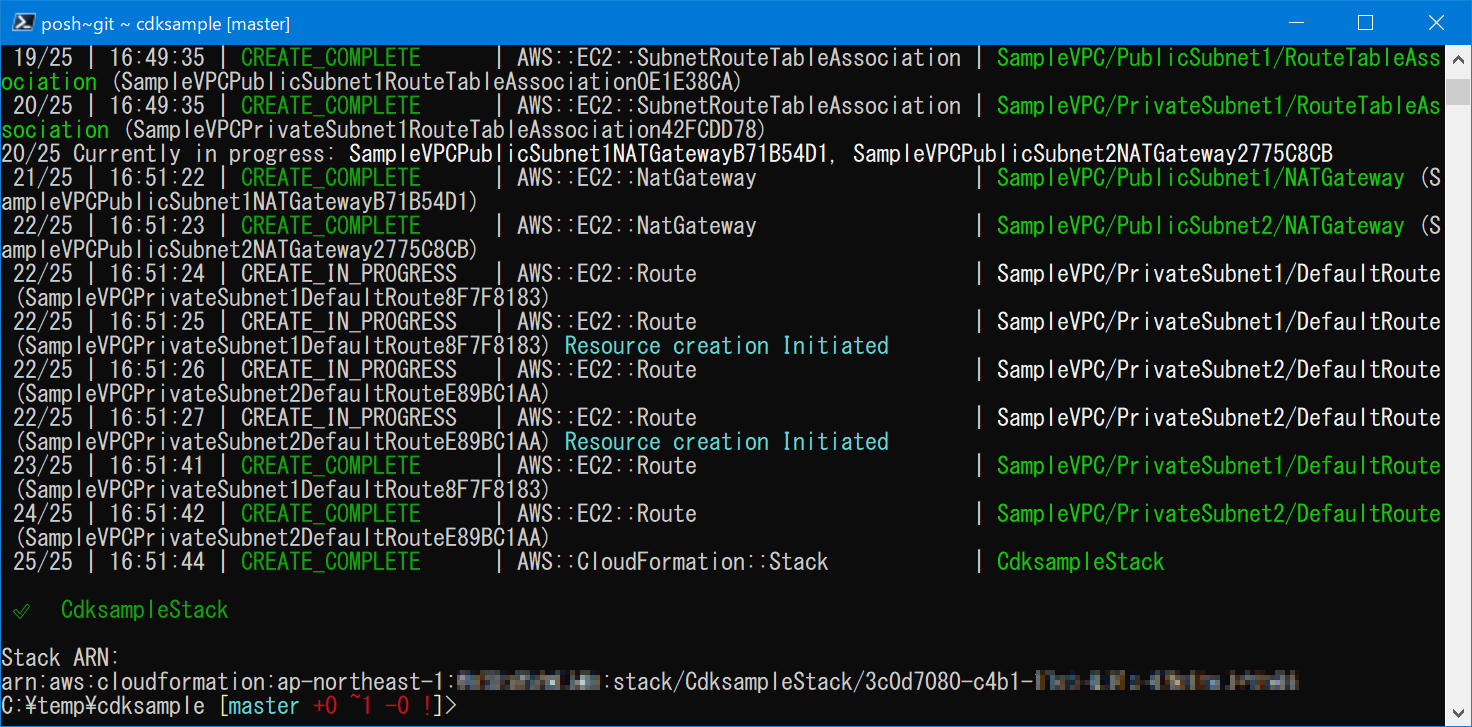
Task: Click the red exclamation mark in the prompt
Action: [427, 705]
